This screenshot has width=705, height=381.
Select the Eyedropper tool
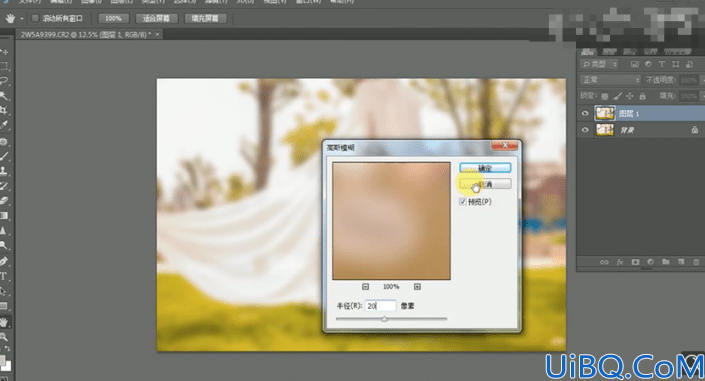tap(4, 125)
